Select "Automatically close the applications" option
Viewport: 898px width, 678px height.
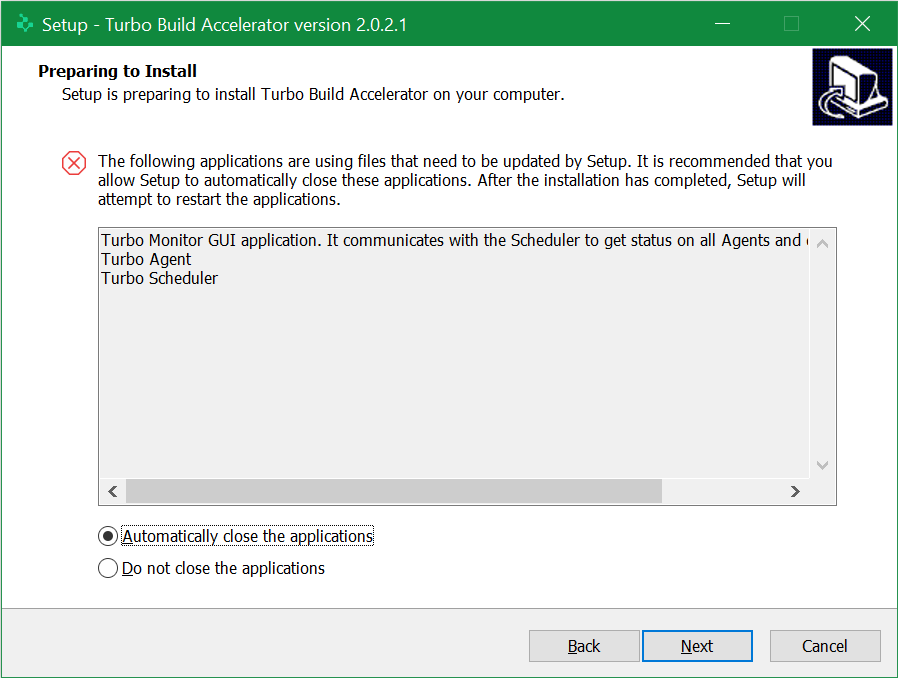[x=108, y=536]
